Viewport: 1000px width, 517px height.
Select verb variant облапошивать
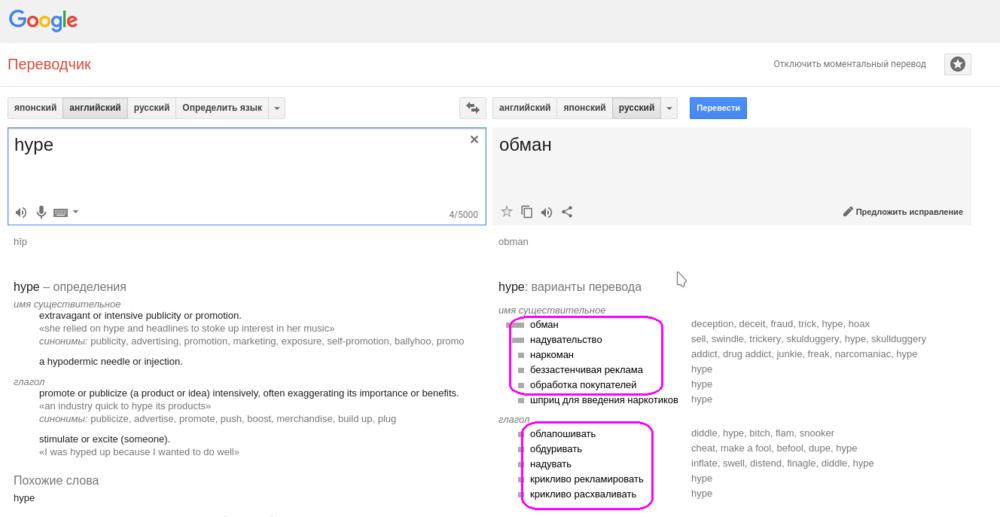pos(562,433)
